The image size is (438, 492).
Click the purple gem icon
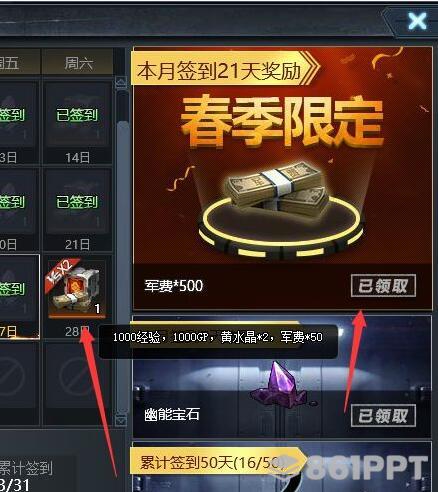[x=279, y=384]
